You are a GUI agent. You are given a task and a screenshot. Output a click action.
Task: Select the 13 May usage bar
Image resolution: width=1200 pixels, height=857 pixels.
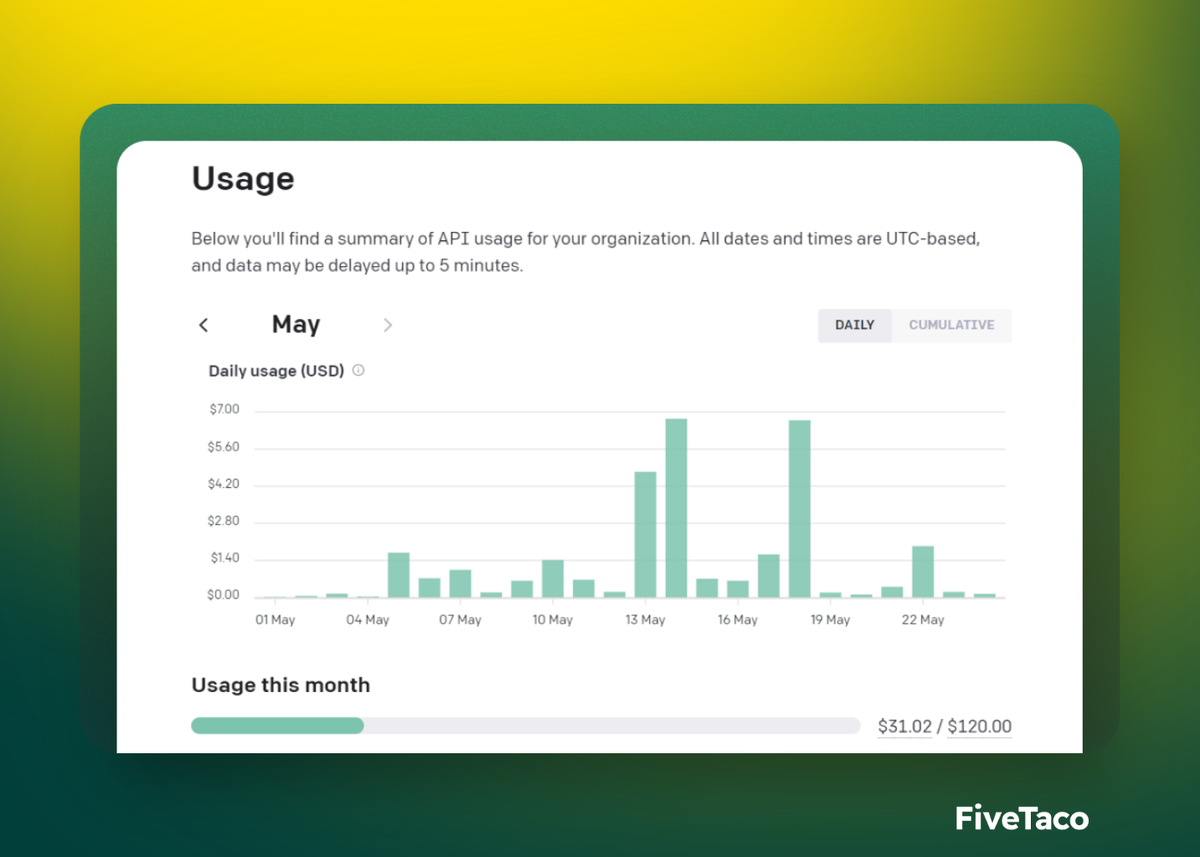click(645, 534)
